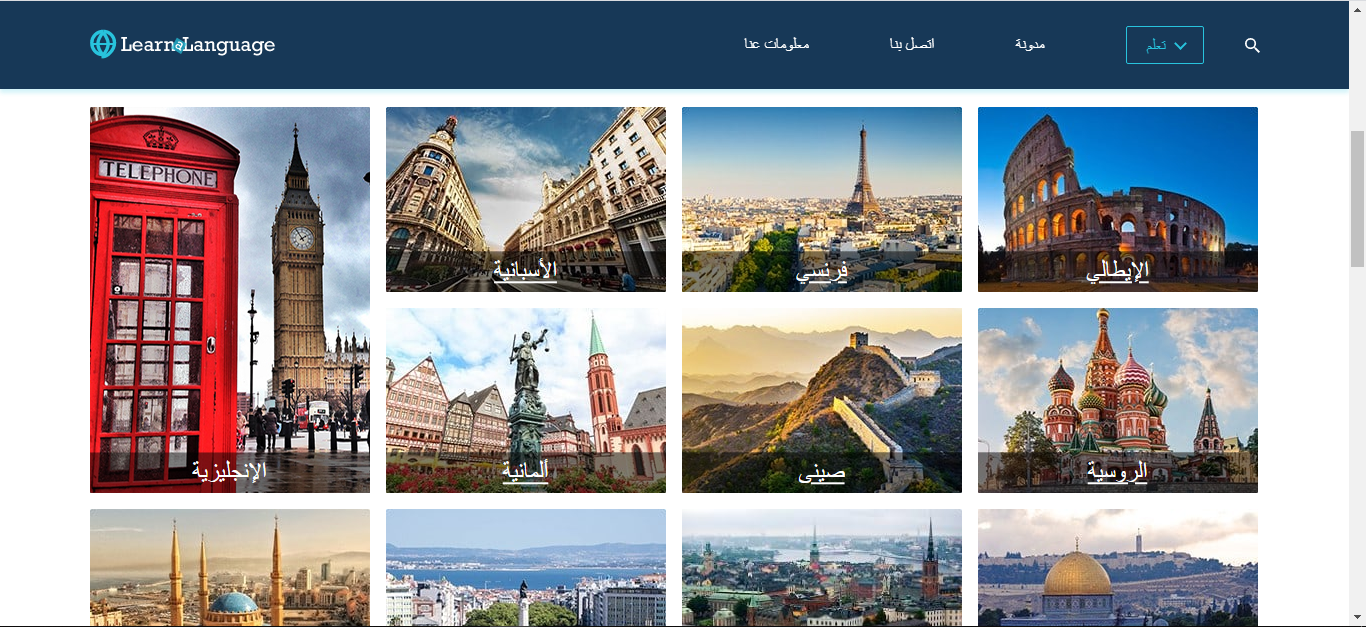Image resolution: width=1366 pixels, height=627 pixels.
Task: Go to اتصل بنا contact page
Action: coord(912,45)
